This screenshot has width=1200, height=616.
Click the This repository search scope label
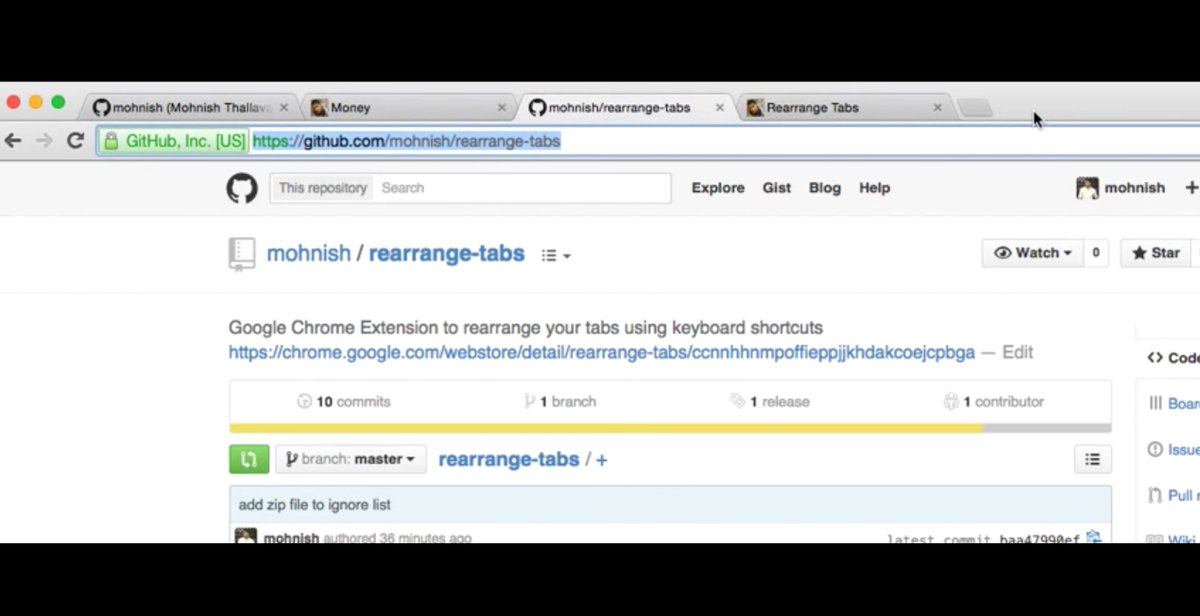[322, 188]
